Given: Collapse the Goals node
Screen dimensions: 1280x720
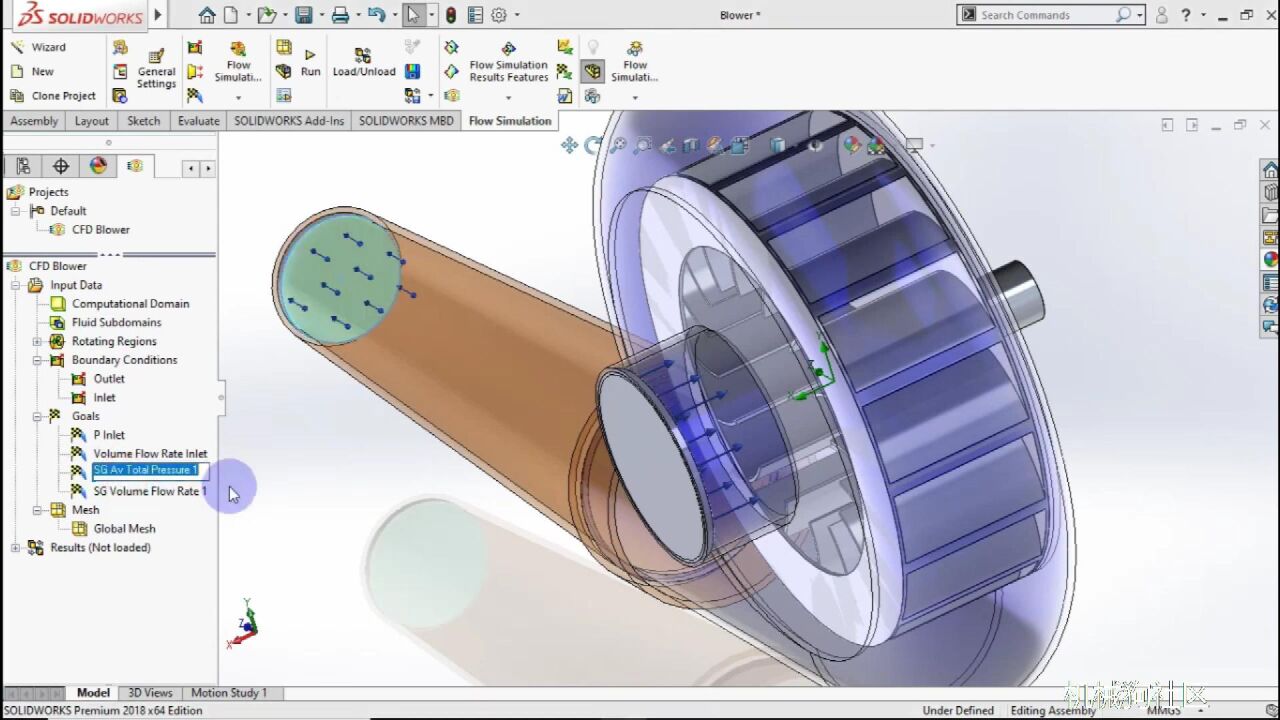Looking at the screenshot, I should (37, 416).
